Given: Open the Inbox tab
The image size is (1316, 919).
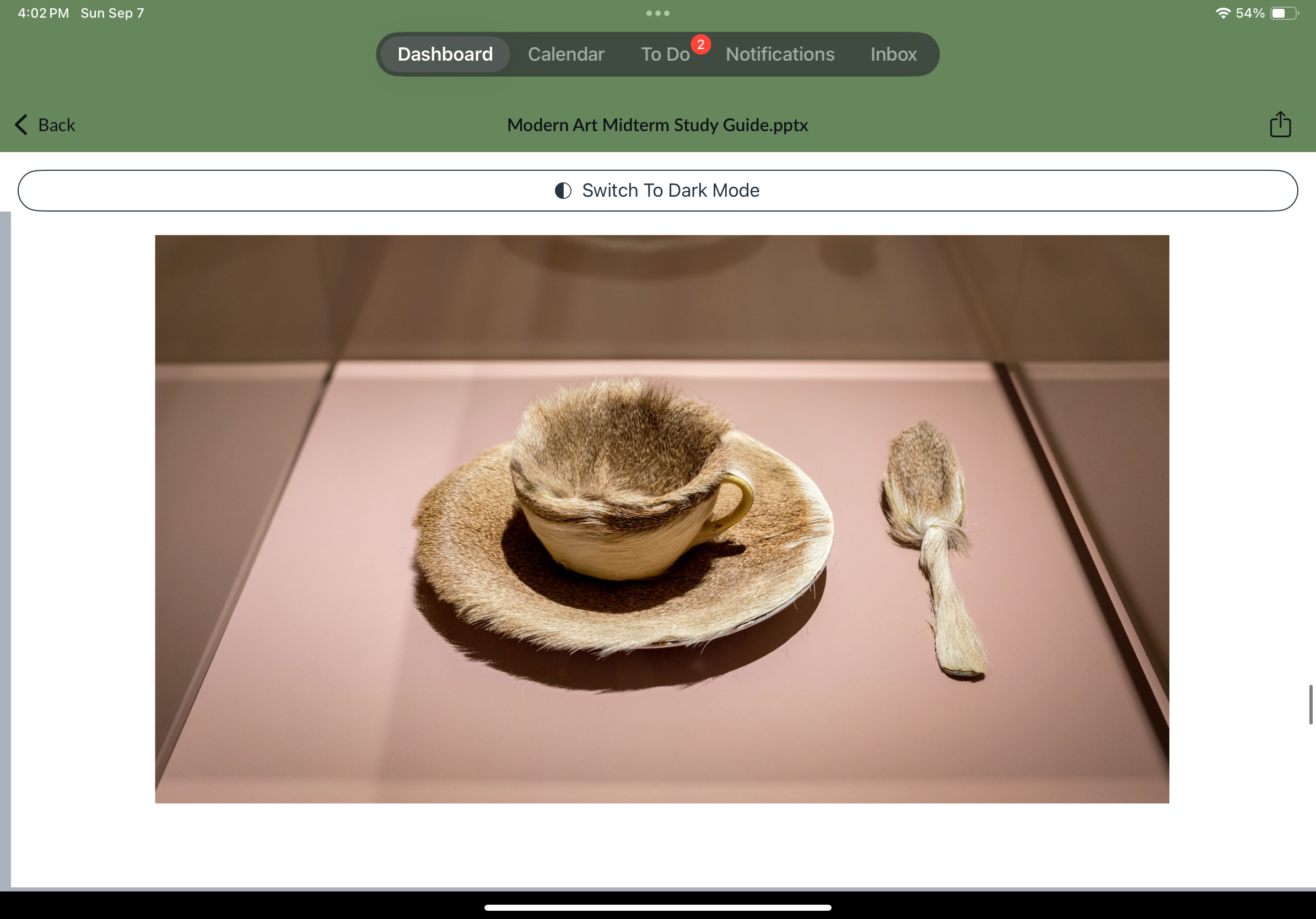Looking at the screenshot, I should point(893,54).
